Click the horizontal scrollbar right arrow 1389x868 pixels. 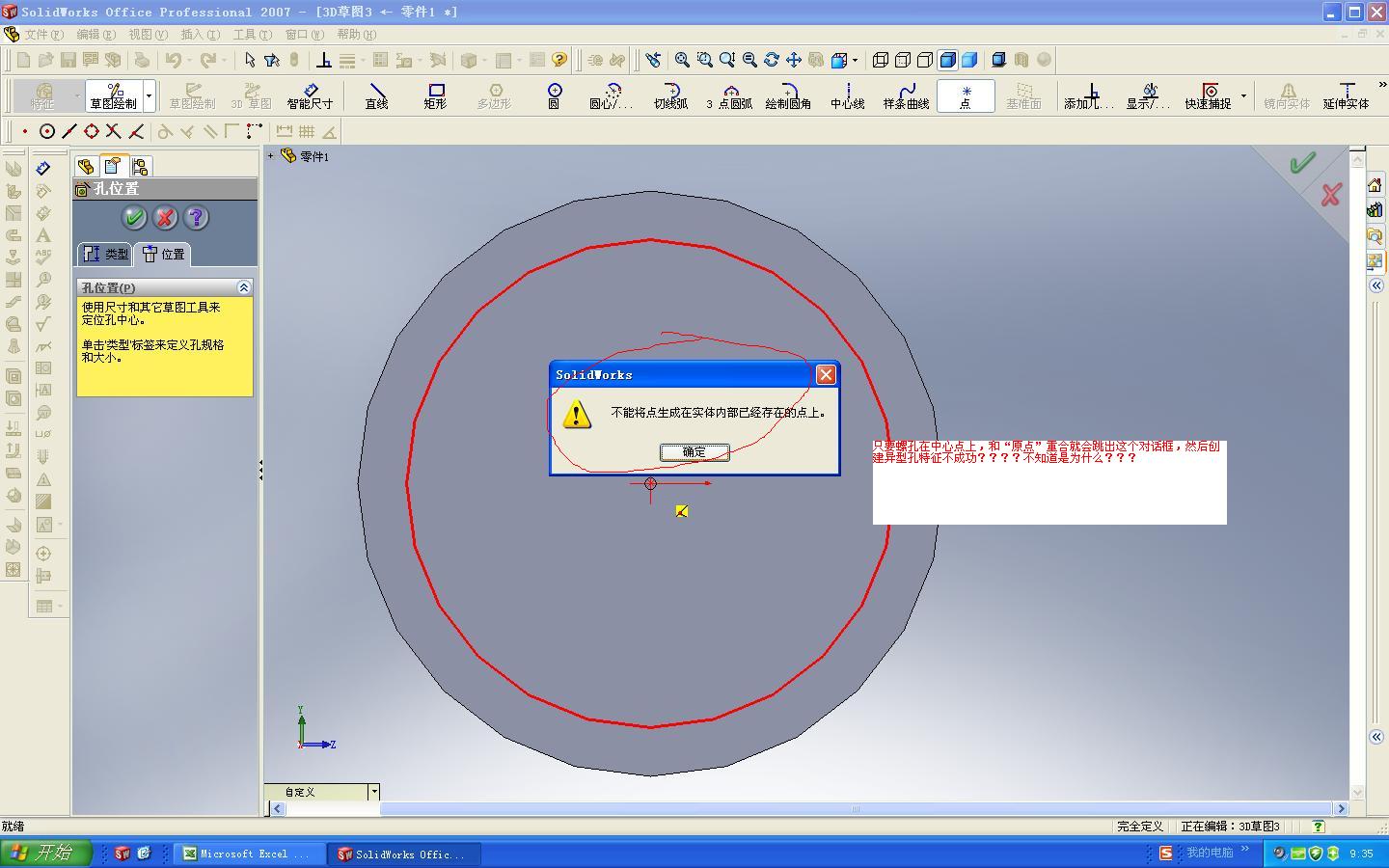[1340, 809]
